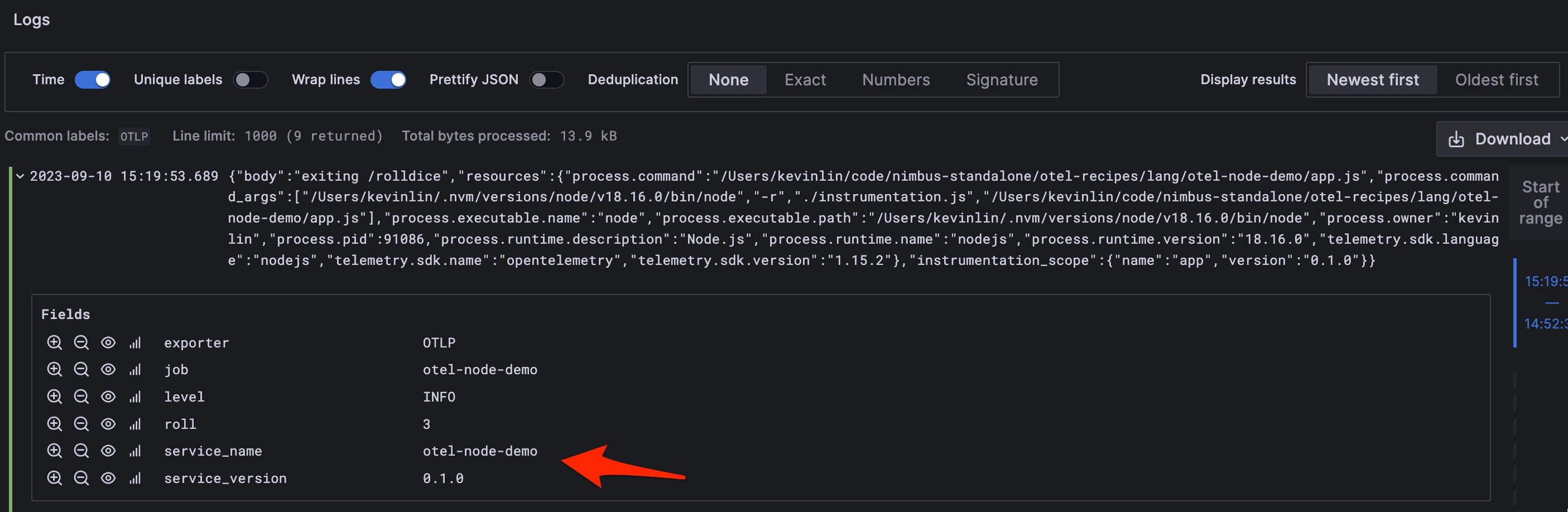Filter out the job field value

click(81, 370)
